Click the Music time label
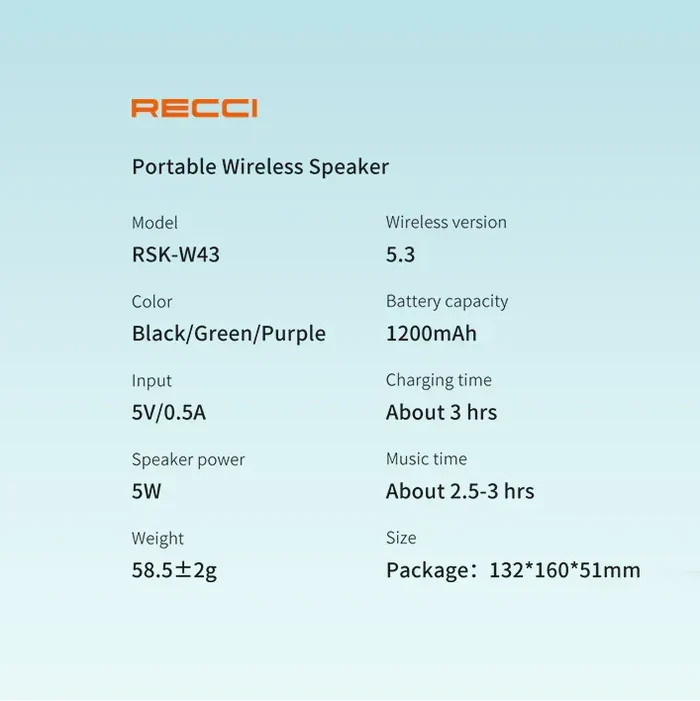Screen dimensions: 700x701 tap(426, 459)
